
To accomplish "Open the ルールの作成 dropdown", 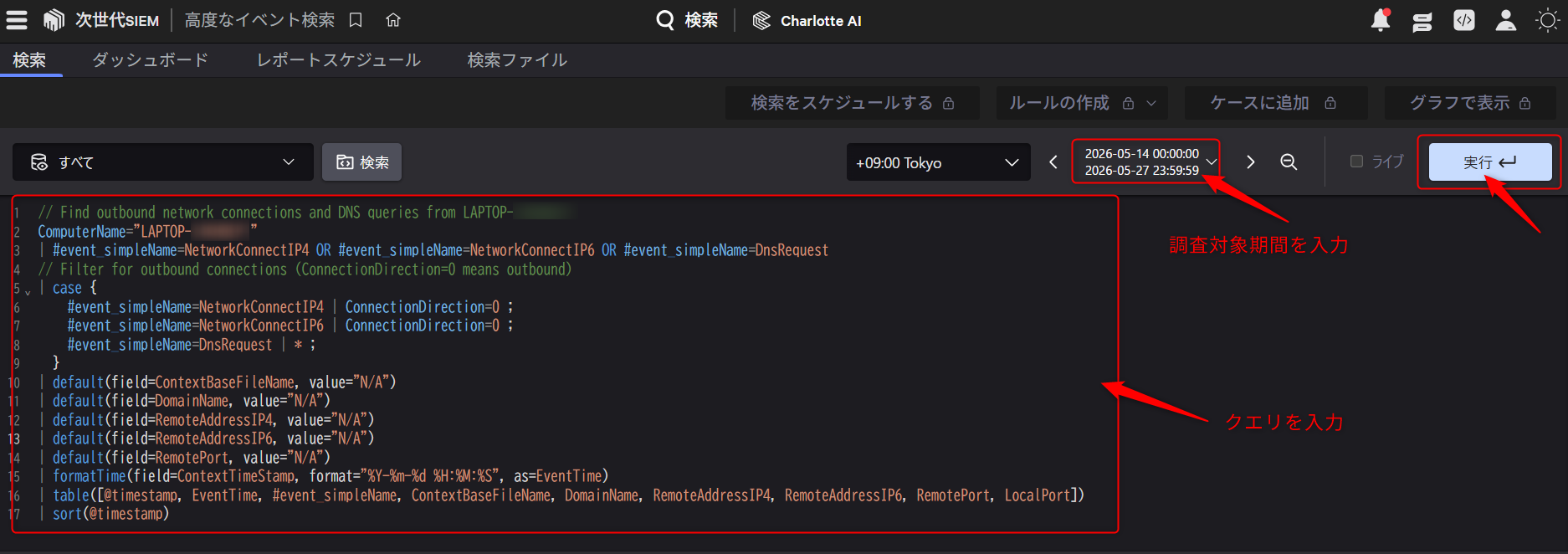I will click(x=1083, y=103).
